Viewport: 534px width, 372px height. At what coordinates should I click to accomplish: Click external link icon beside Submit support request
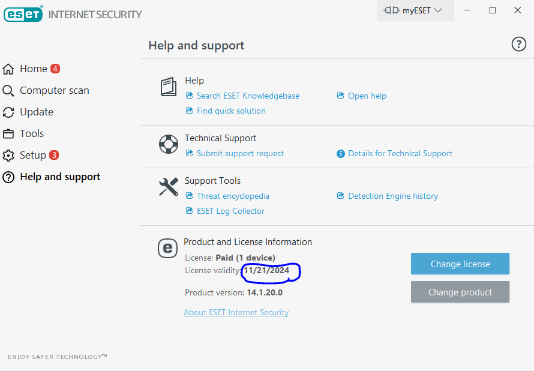tap(189, 153)
